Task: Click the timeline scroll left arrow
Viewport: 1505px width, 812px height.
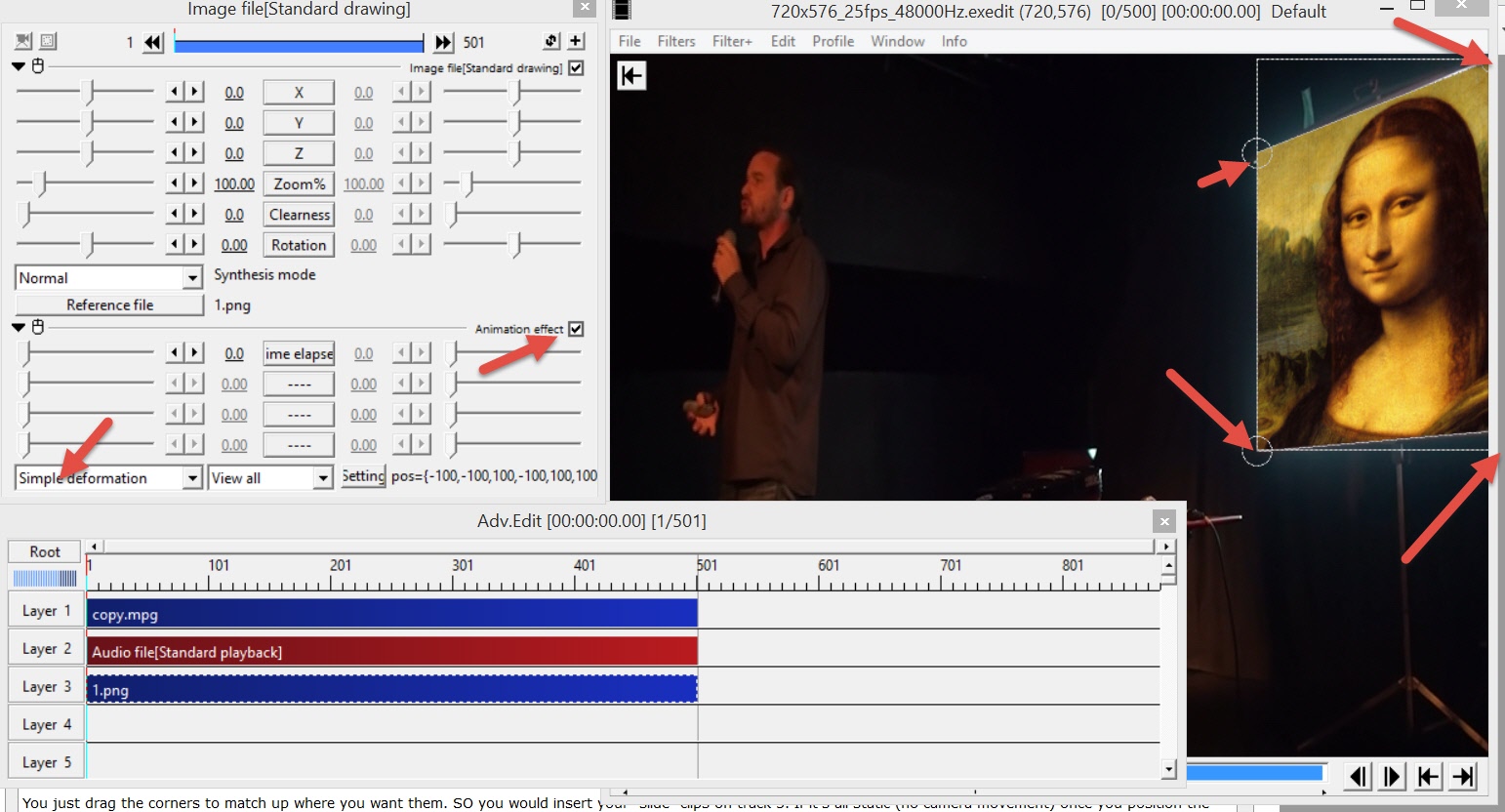Action: (x=94, y=547)
